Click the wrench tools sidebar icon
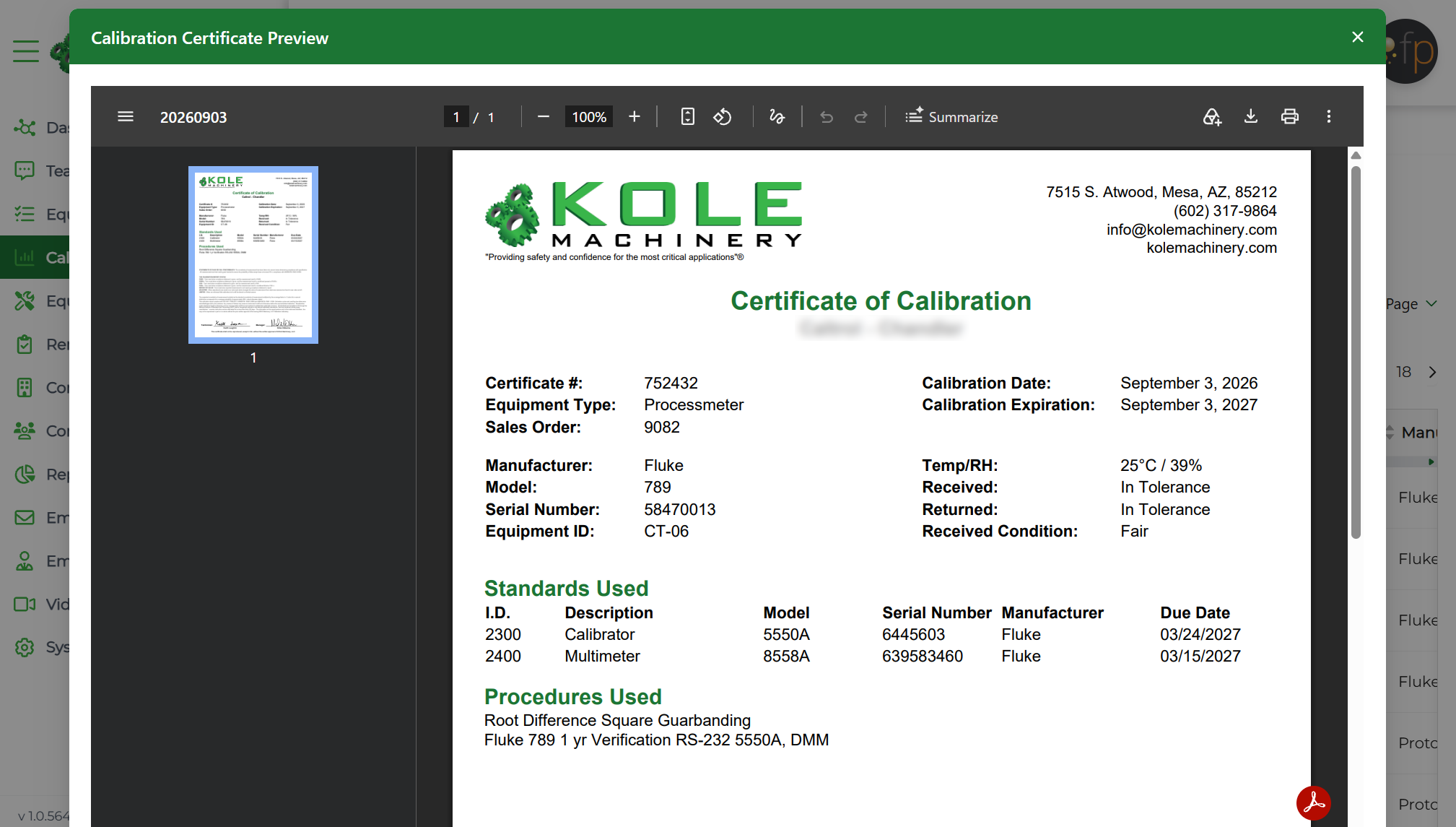Viewport: 1456px width, 827px height. (25, 301)
